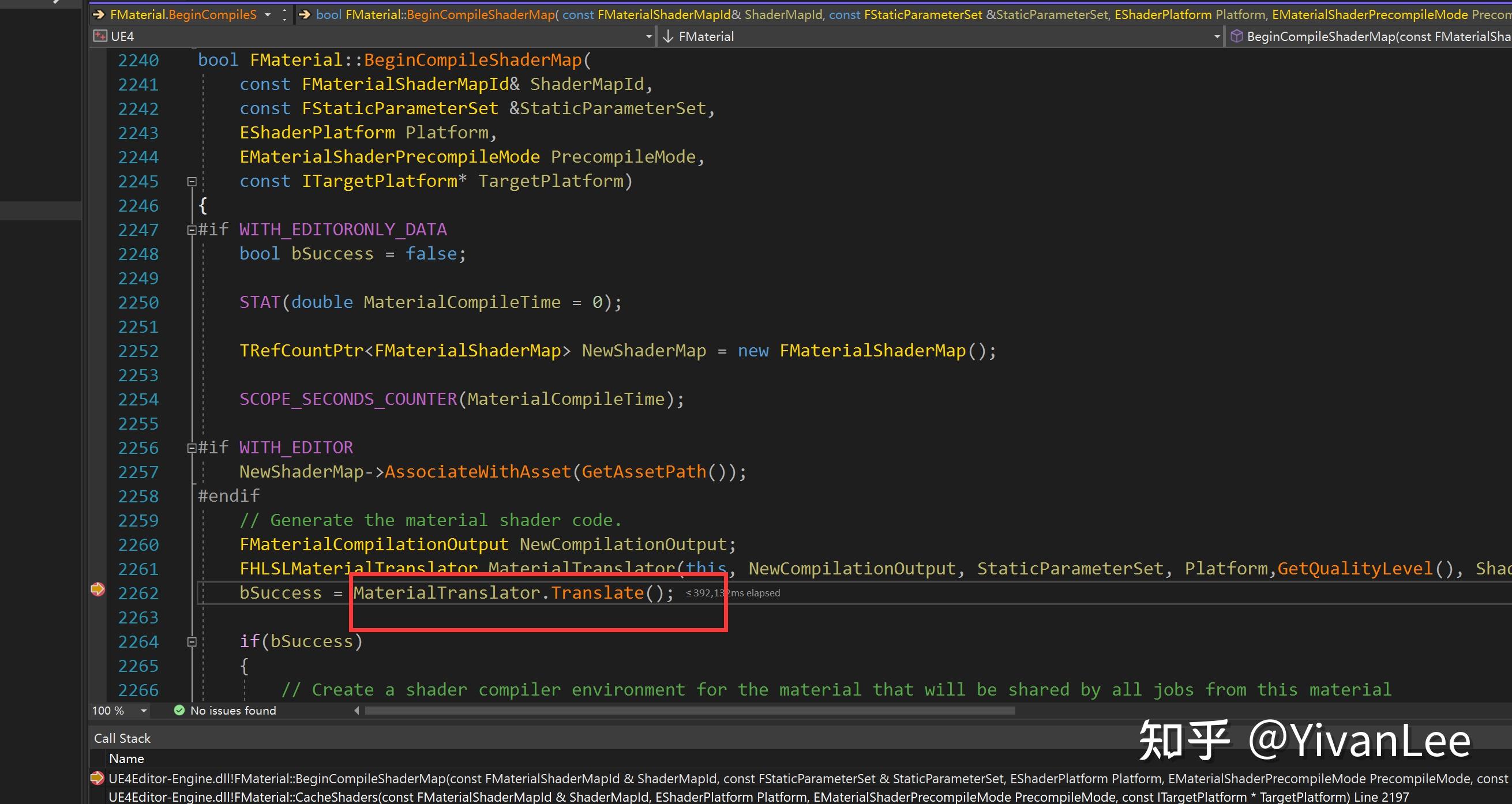1512x804 pixels.
Task: Click the split handle beside FMaterial.BeginCompileS dropdown
Action: click(284, 14)
